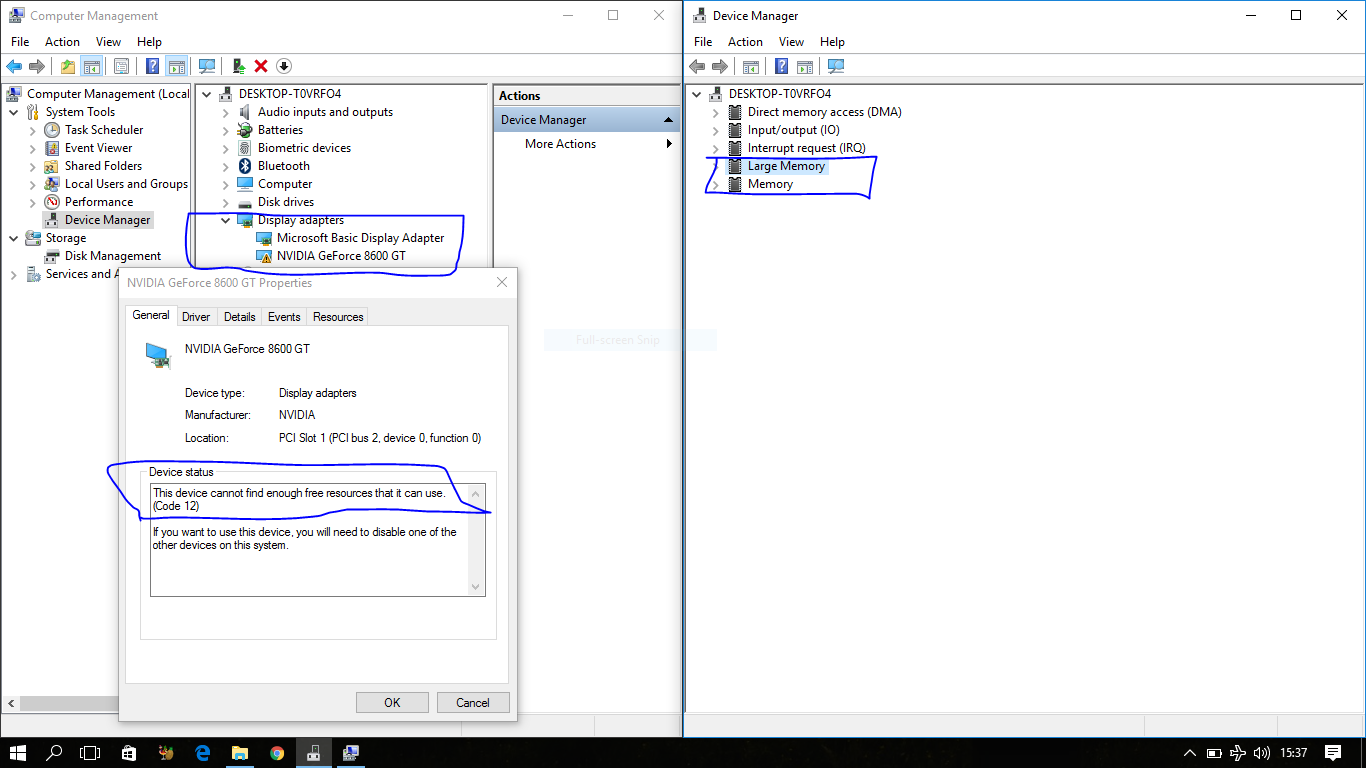Select Local Users and Groups
Image resolution: width=1366 pixels, height=768 pixels.
coord(126,184)
